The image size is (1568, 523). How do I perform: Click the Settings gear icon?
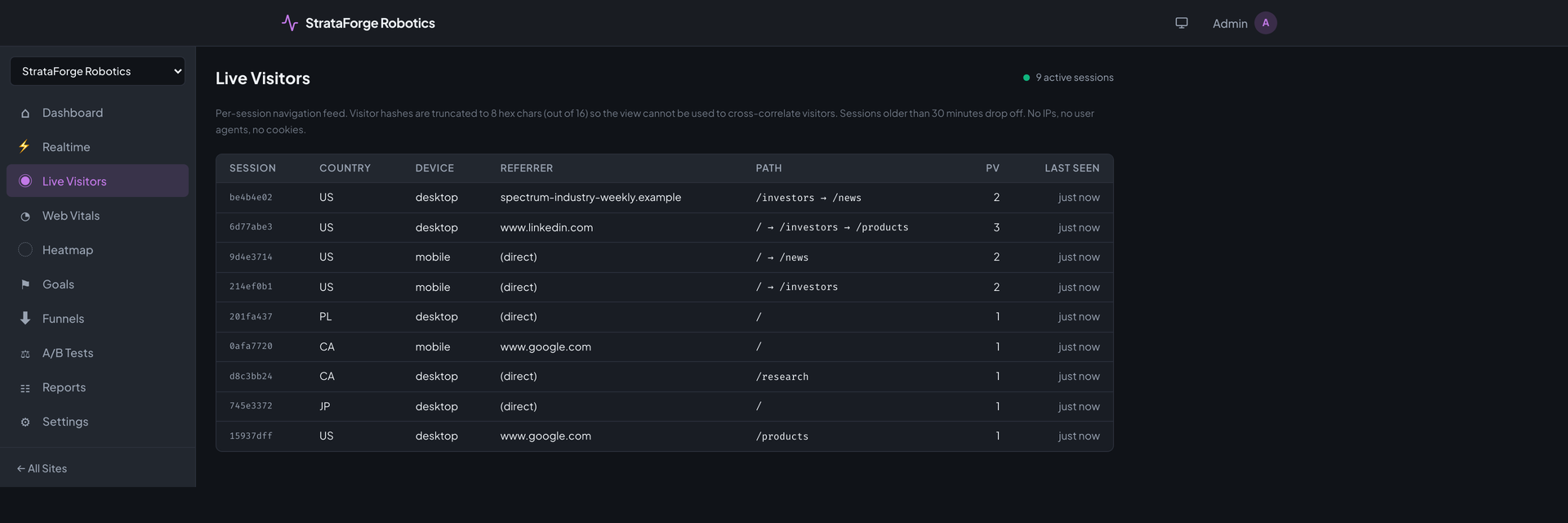(x=25, y=422)
